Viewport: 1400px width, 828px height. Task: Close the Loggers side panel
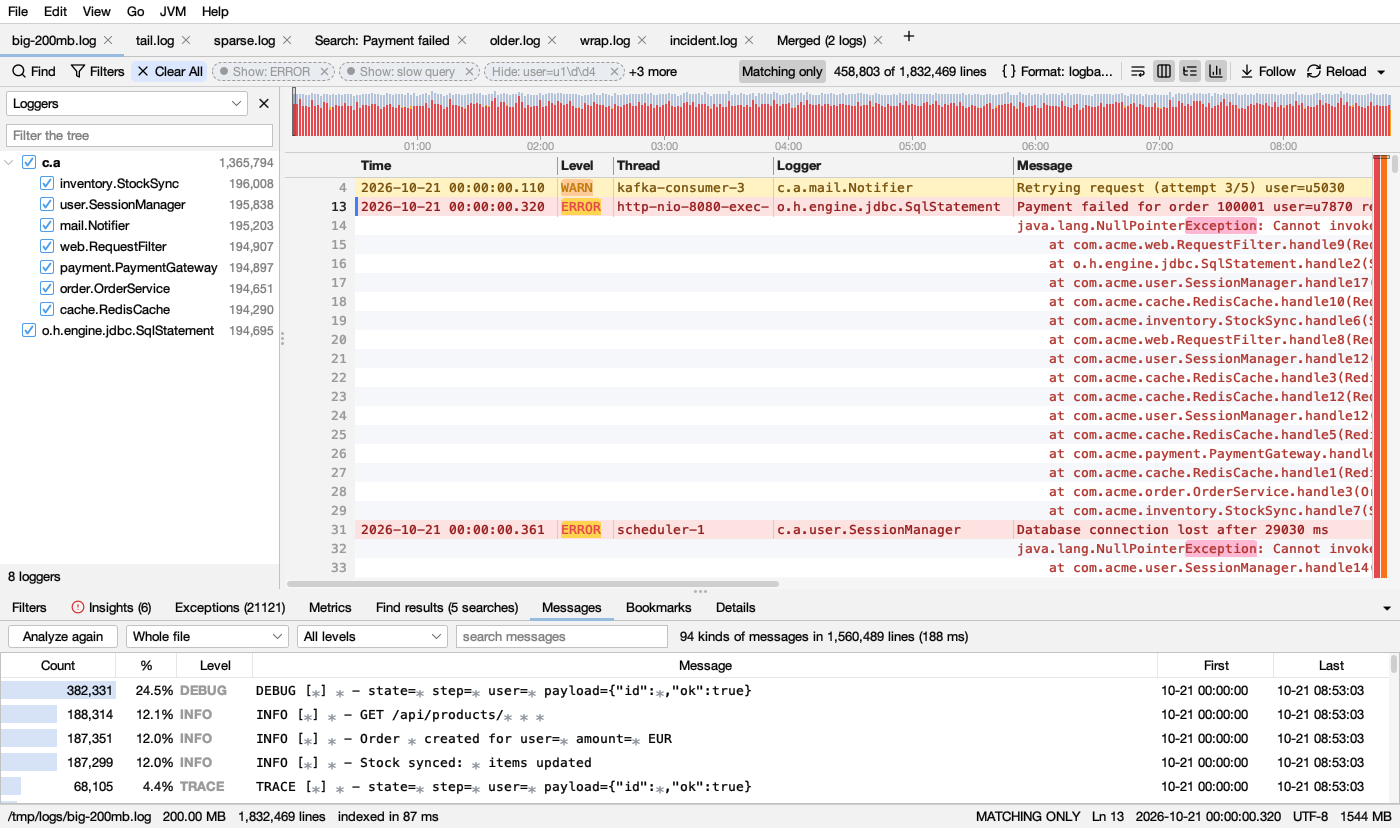[x=264, y=103]
